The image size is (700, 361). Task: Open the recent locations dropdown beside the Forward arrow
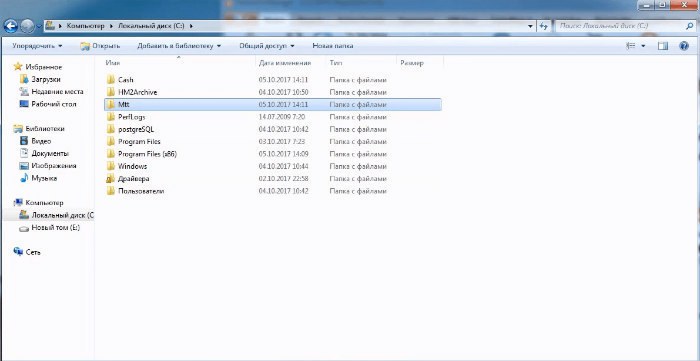[x=39, y=26]
